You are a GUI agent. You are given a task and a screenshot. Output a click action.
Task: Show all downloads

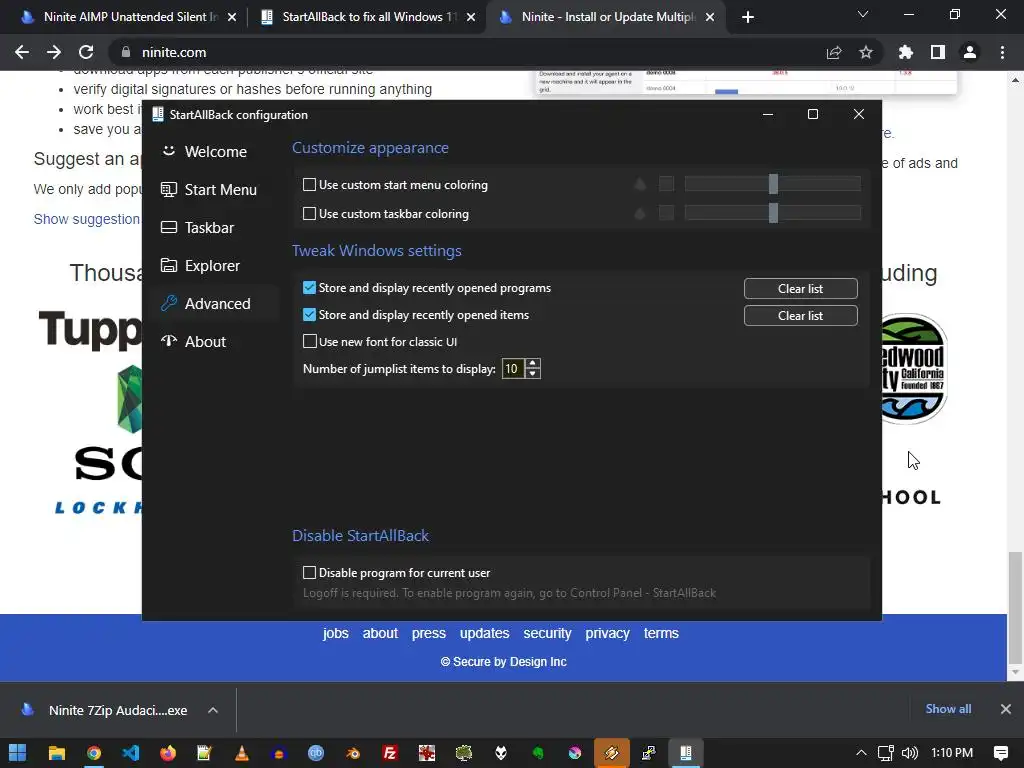coord(948,709)
